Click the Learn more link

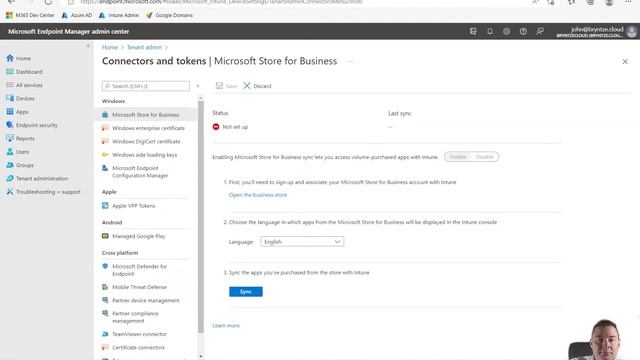tap(226, 326)
